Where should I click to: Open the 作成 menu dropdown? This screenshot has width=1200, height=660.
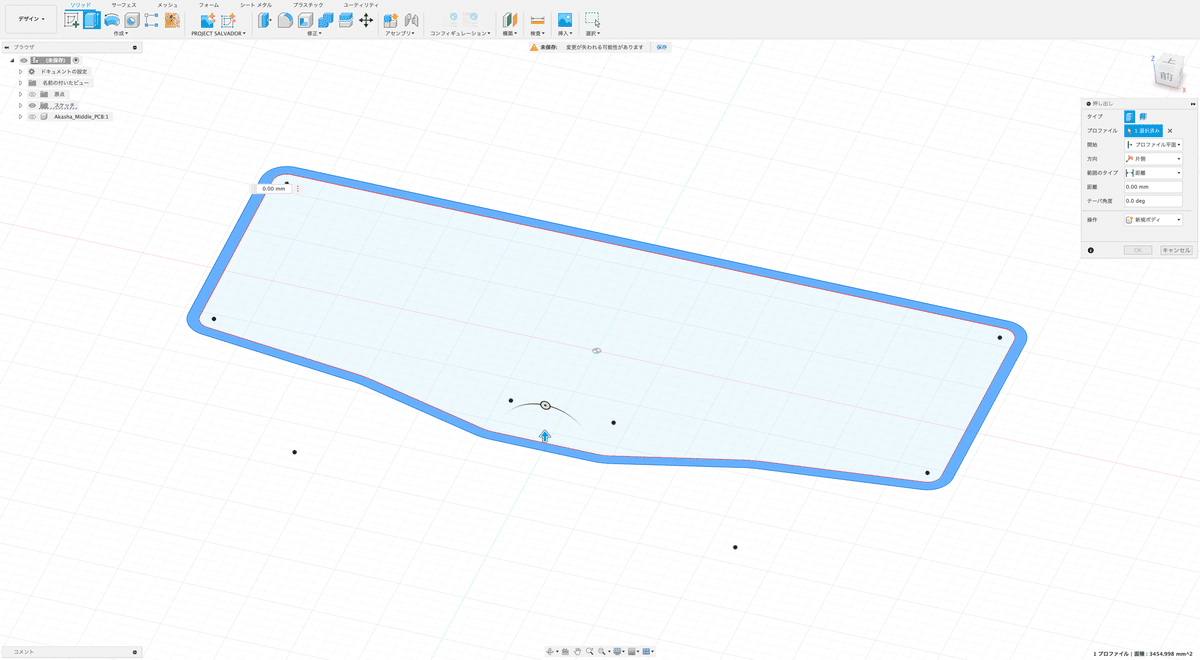pos(121,33)
